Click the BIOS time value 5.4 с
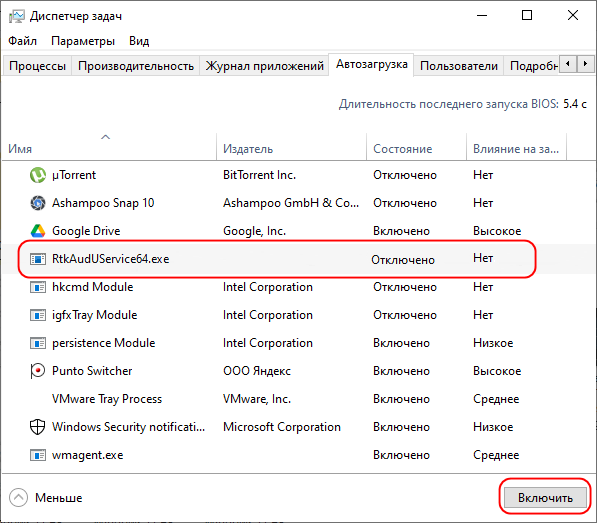The width and height of the screenshot is (597, 523). point(575,104)
